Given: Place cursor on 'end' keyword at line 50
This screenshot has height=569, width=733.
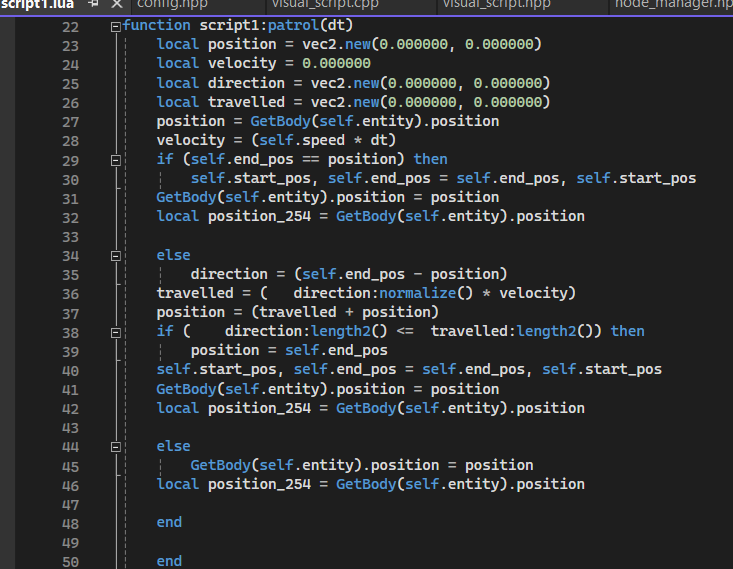Looking at the screenshot, I should (169, 561).
